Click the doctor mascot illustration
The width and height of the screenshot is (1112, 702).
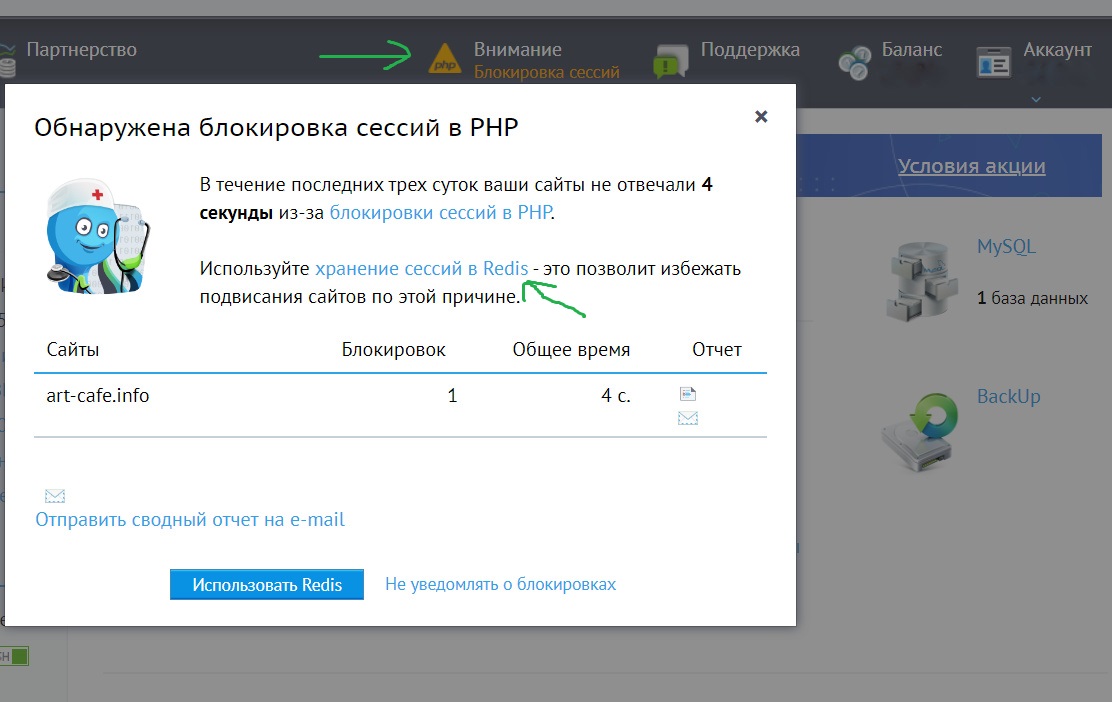(x=98, y=237)
